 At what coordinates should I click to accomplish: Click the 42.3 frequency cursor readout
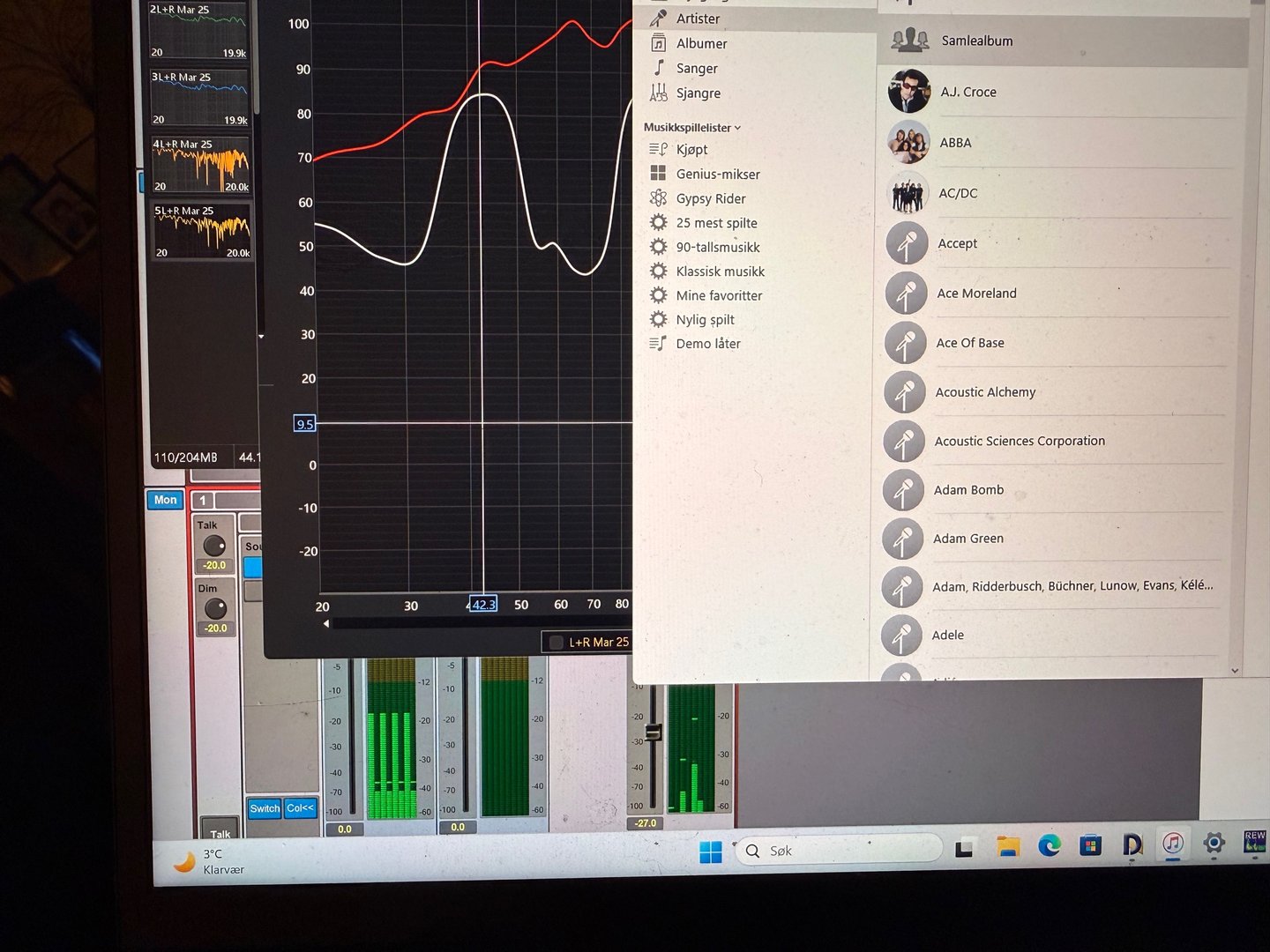pos(483,604)
